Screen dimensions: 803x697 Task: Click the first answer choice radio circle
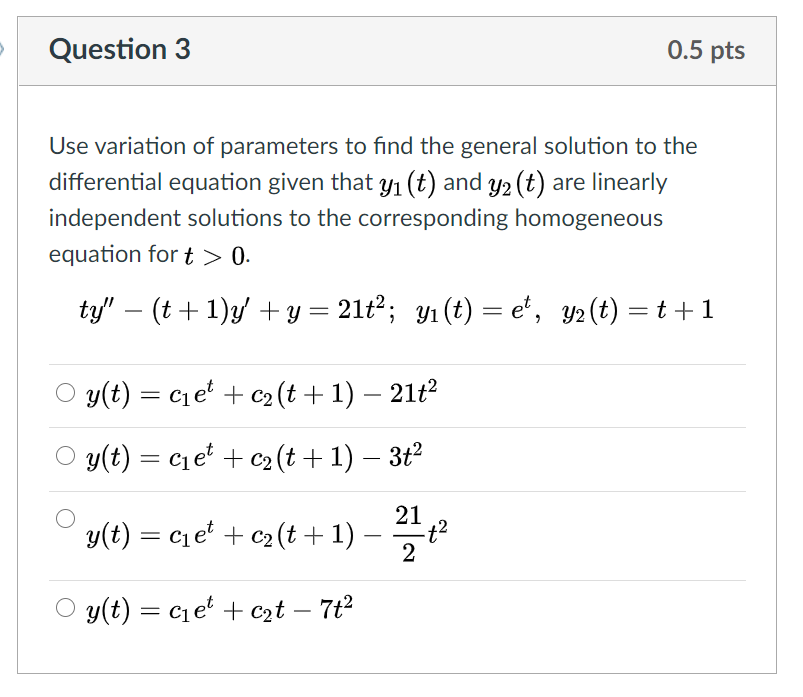click(64, 390)
